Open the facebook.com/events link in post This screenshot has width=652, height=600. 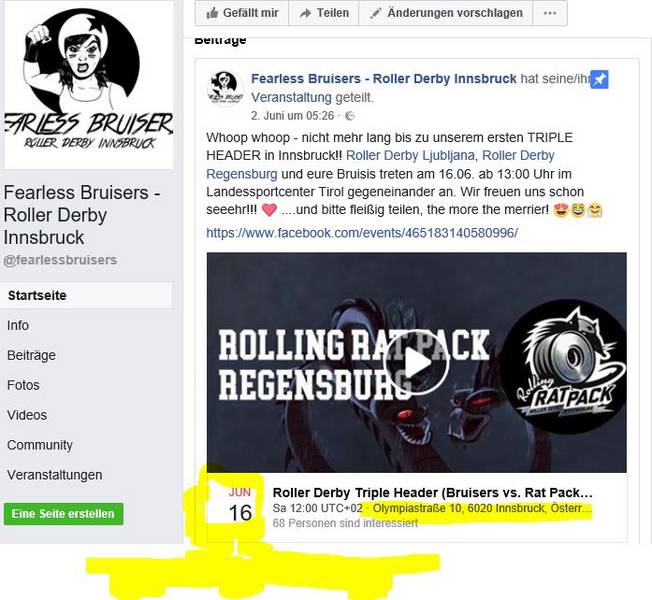click(362, 232)
